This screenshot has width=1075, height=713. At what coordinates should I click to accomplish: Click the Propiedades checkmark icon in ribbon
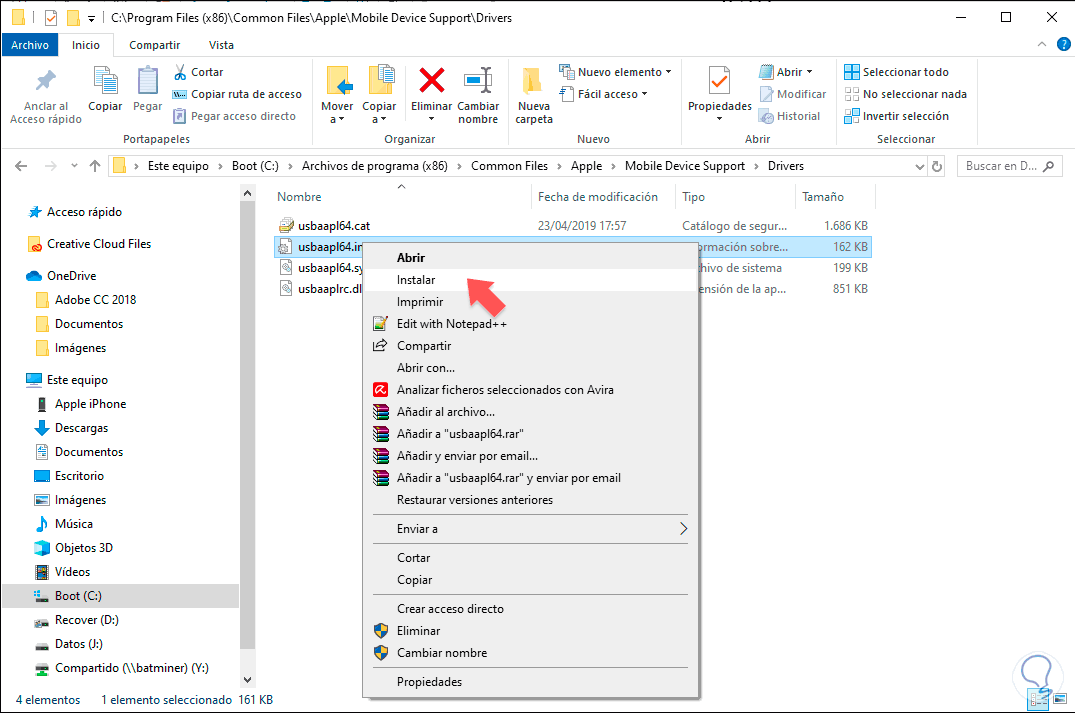(x=719, y=82)
